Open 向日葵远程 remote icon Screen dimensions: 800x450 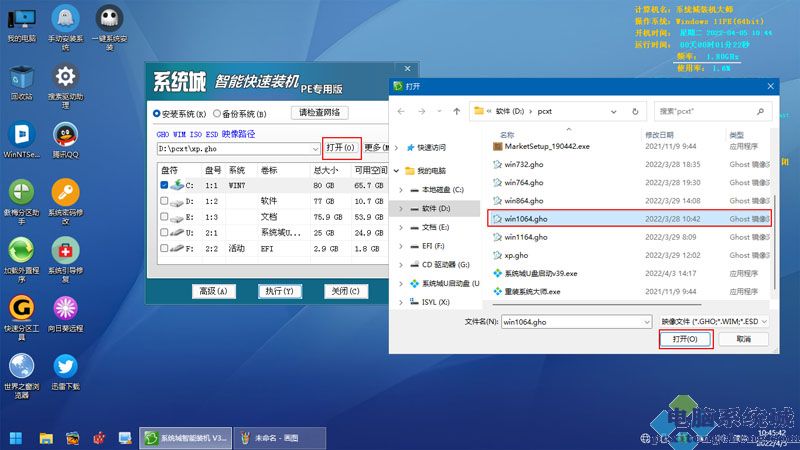[x=65, y=314]
